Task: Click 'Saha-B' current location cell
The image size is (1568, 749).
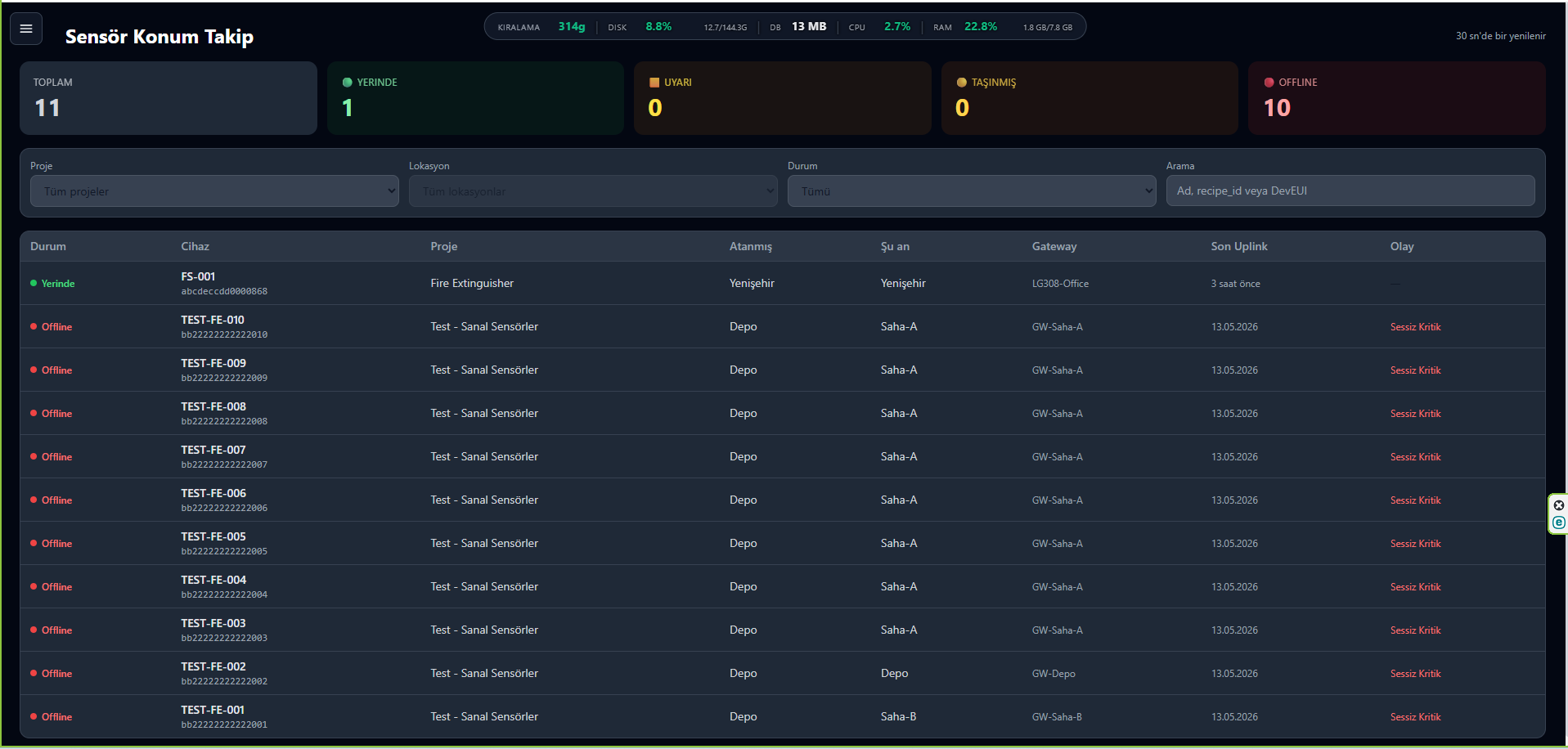Action: tap(898, 716)
